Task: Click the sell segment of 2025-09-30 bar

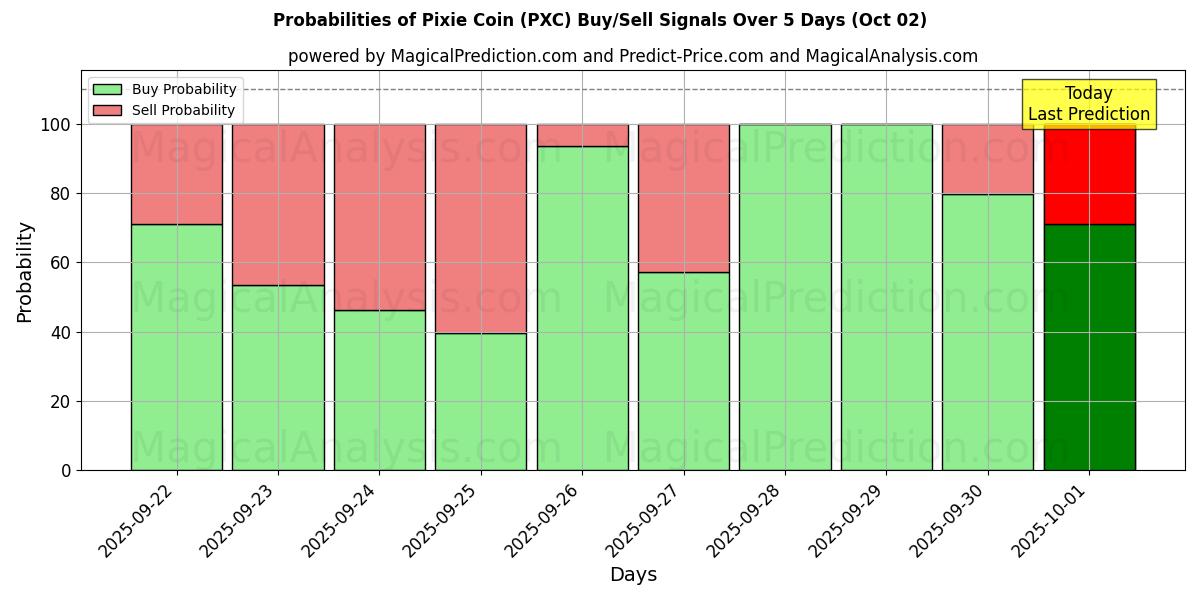Action: [x=987, y=159]
